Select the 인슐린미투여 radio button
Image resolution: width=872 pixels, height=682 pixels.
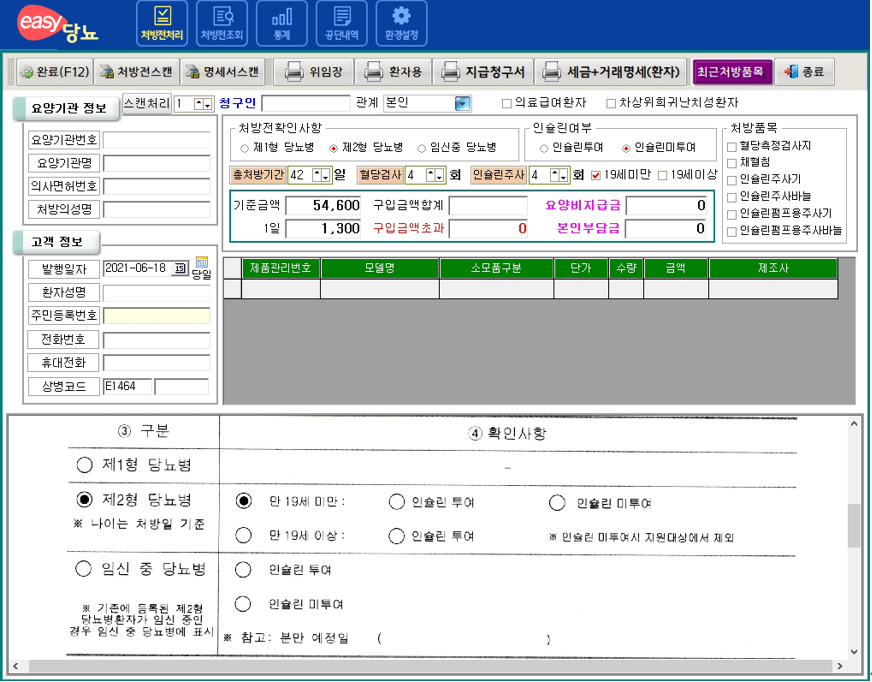[626, 149]
